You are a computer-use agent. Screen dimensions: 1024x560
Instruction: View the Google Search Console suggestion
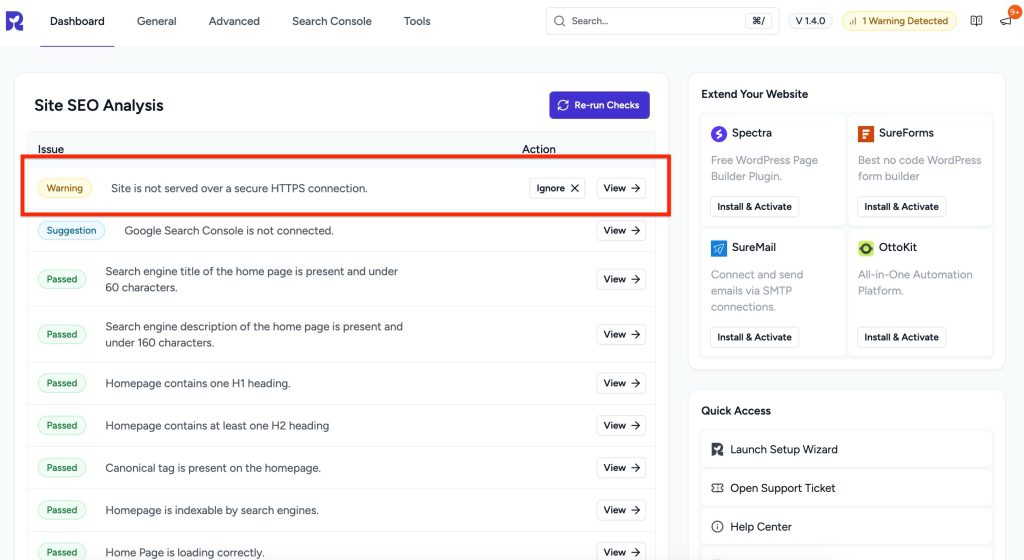[621, 231]
